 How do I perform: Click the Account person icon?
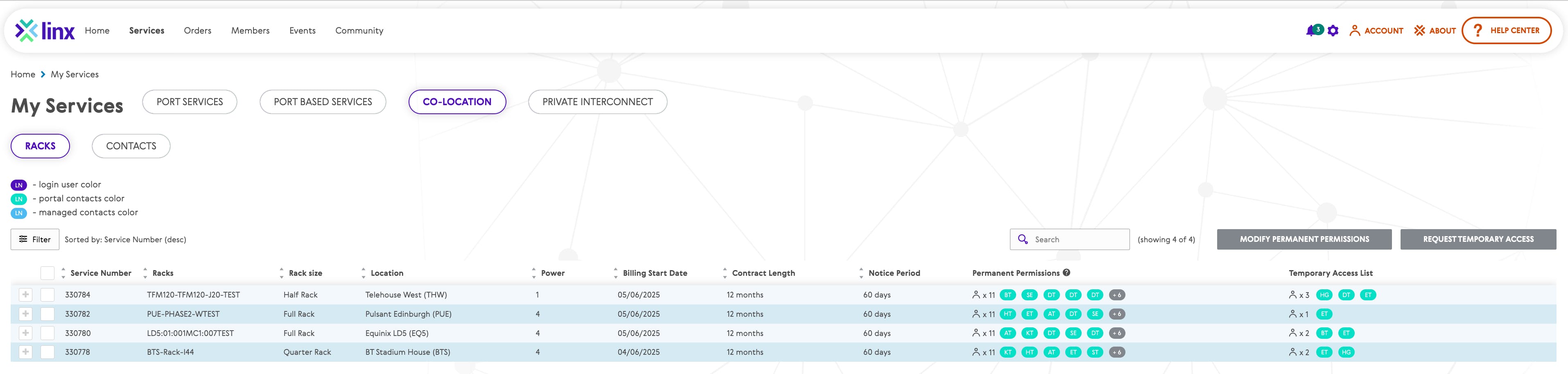click(1354, 31)
